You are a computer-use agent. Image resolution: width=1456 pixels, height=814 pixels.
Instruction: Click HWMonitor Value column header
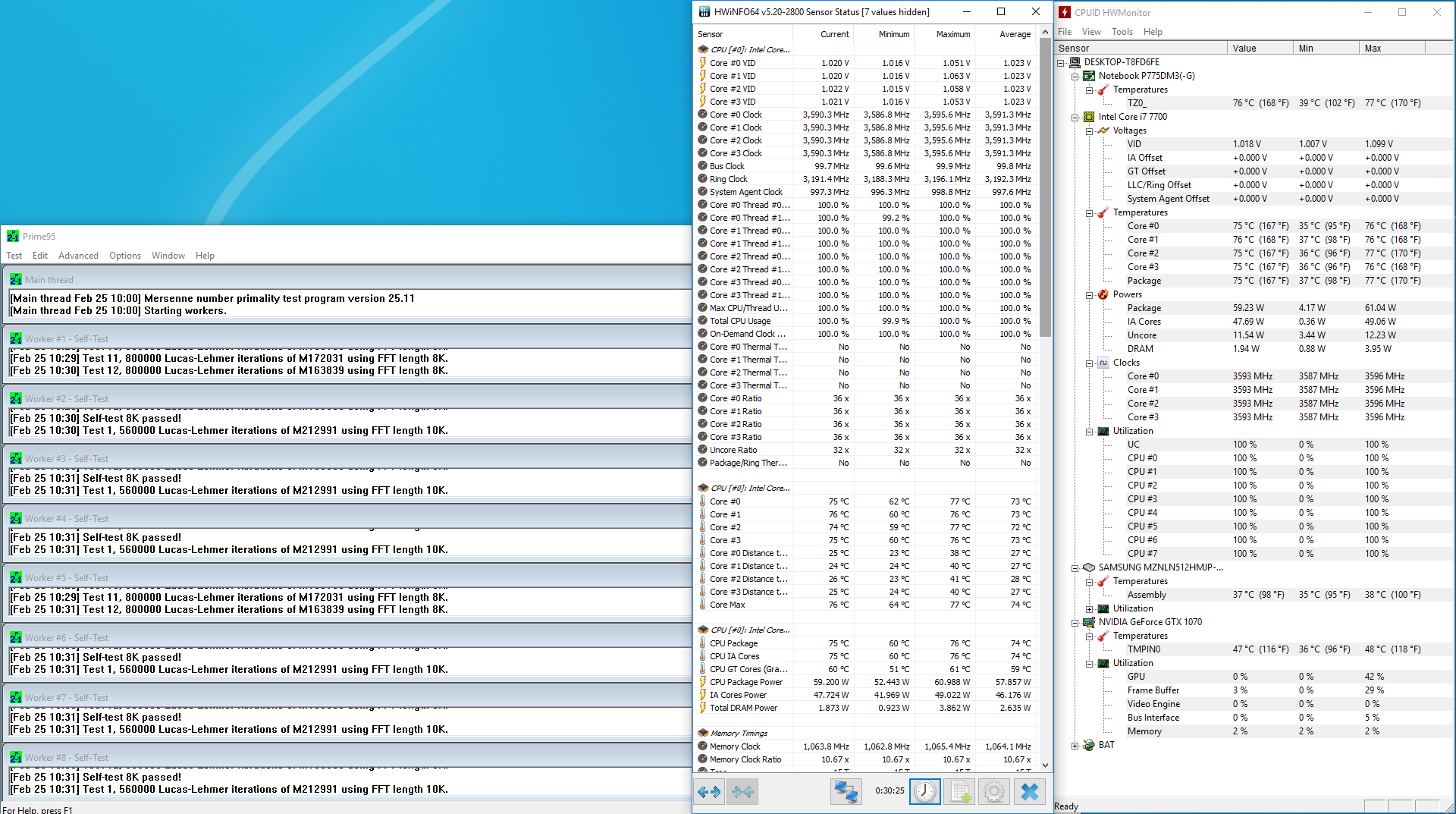1260,48
